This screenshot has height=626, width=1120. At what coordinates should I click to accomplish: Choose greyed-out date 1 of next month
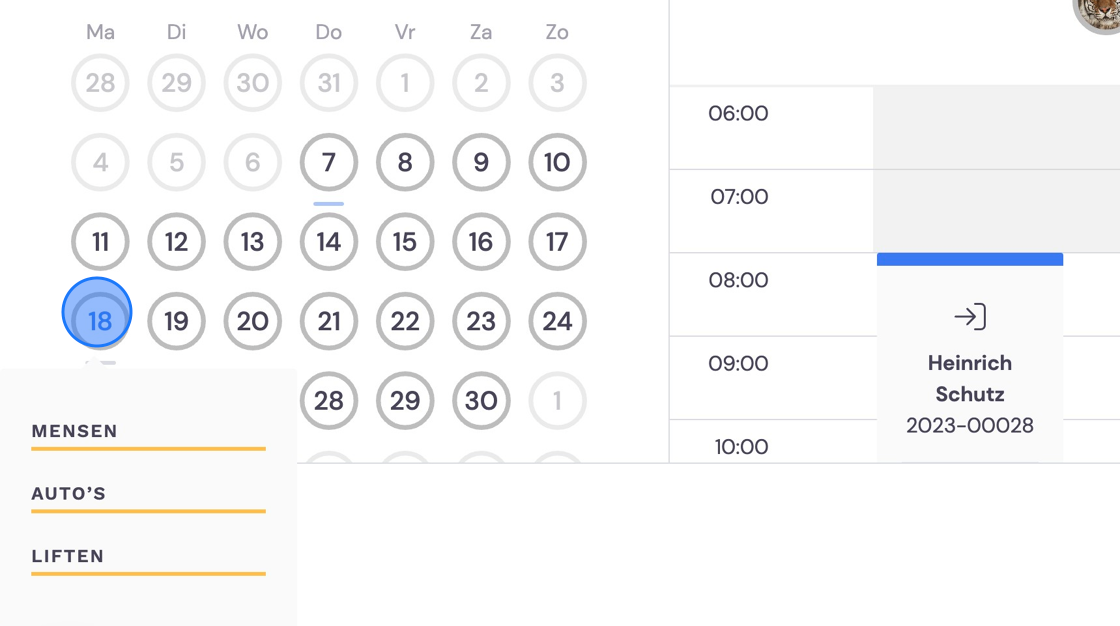(557, 400)
